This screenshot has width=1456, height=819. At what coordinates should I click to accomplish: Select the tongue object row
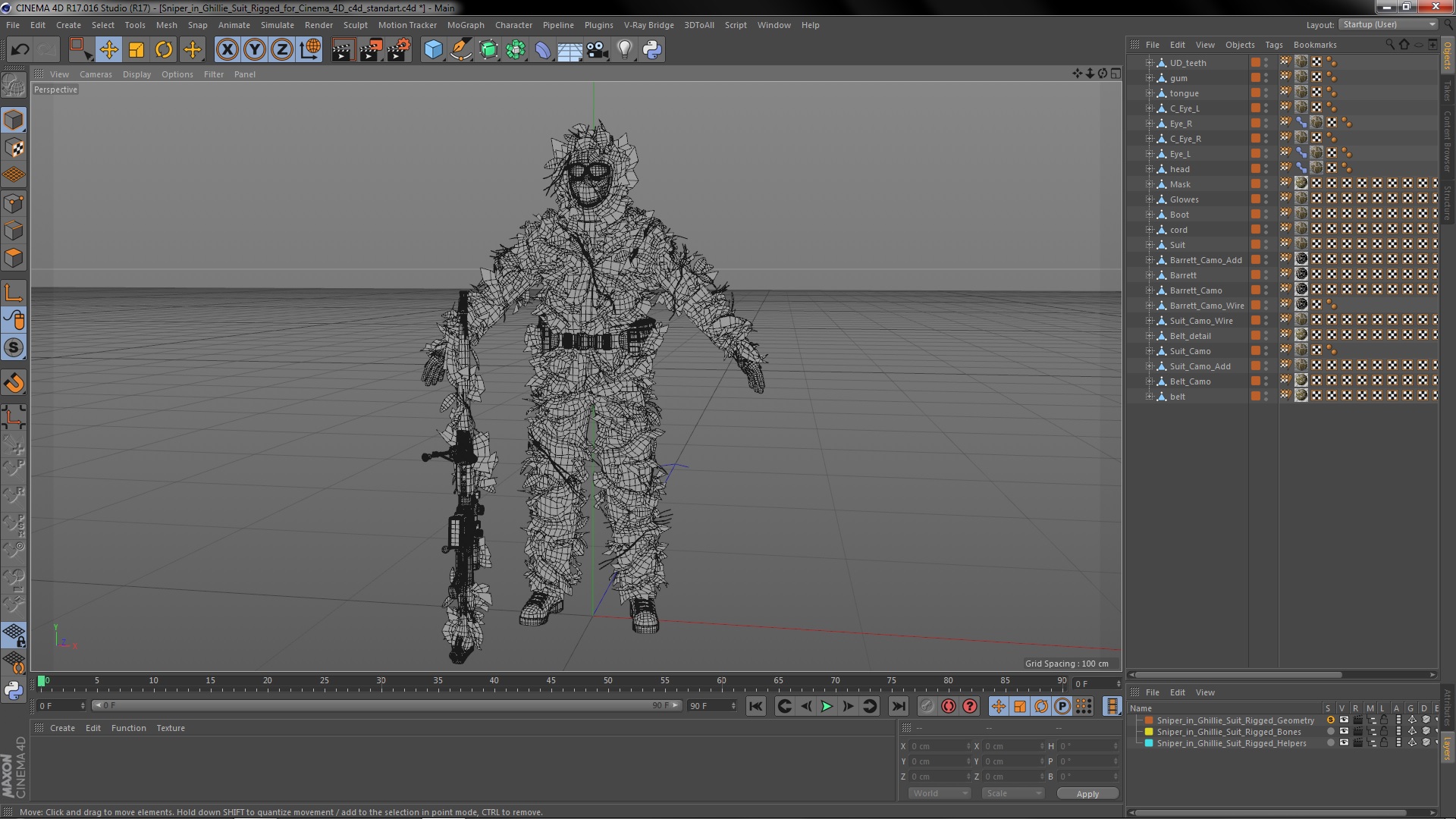(1184, 93)
